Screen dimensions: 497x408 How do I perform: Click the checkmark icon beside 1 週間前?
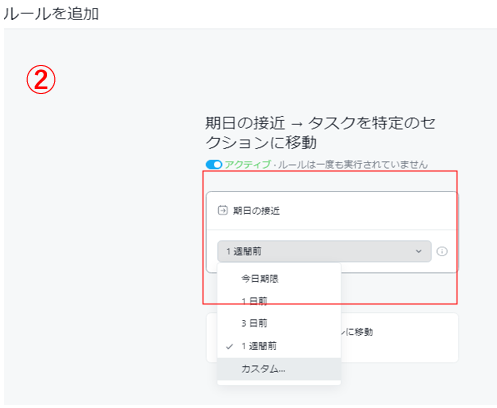[x=229, y=347]
